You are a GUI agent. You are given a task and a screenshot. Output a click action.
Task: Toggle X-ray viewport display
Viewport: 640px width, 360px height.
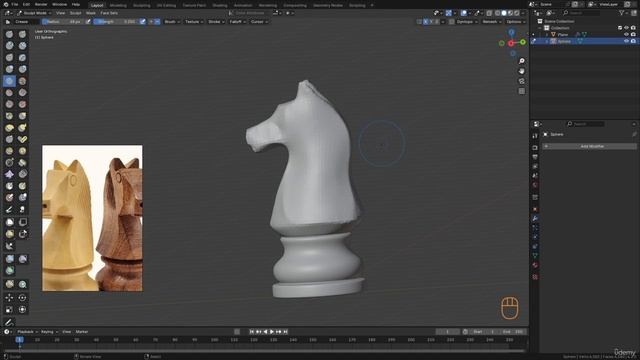(489, 13)
